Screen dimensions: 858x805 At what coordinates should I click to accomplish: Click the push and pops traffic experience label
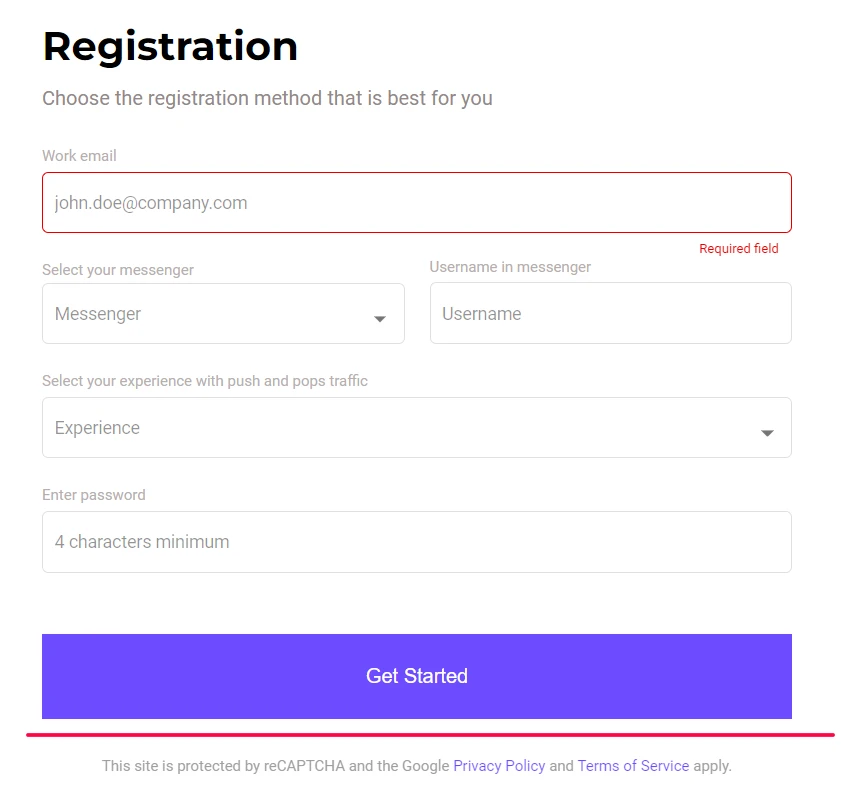point(205,381)
